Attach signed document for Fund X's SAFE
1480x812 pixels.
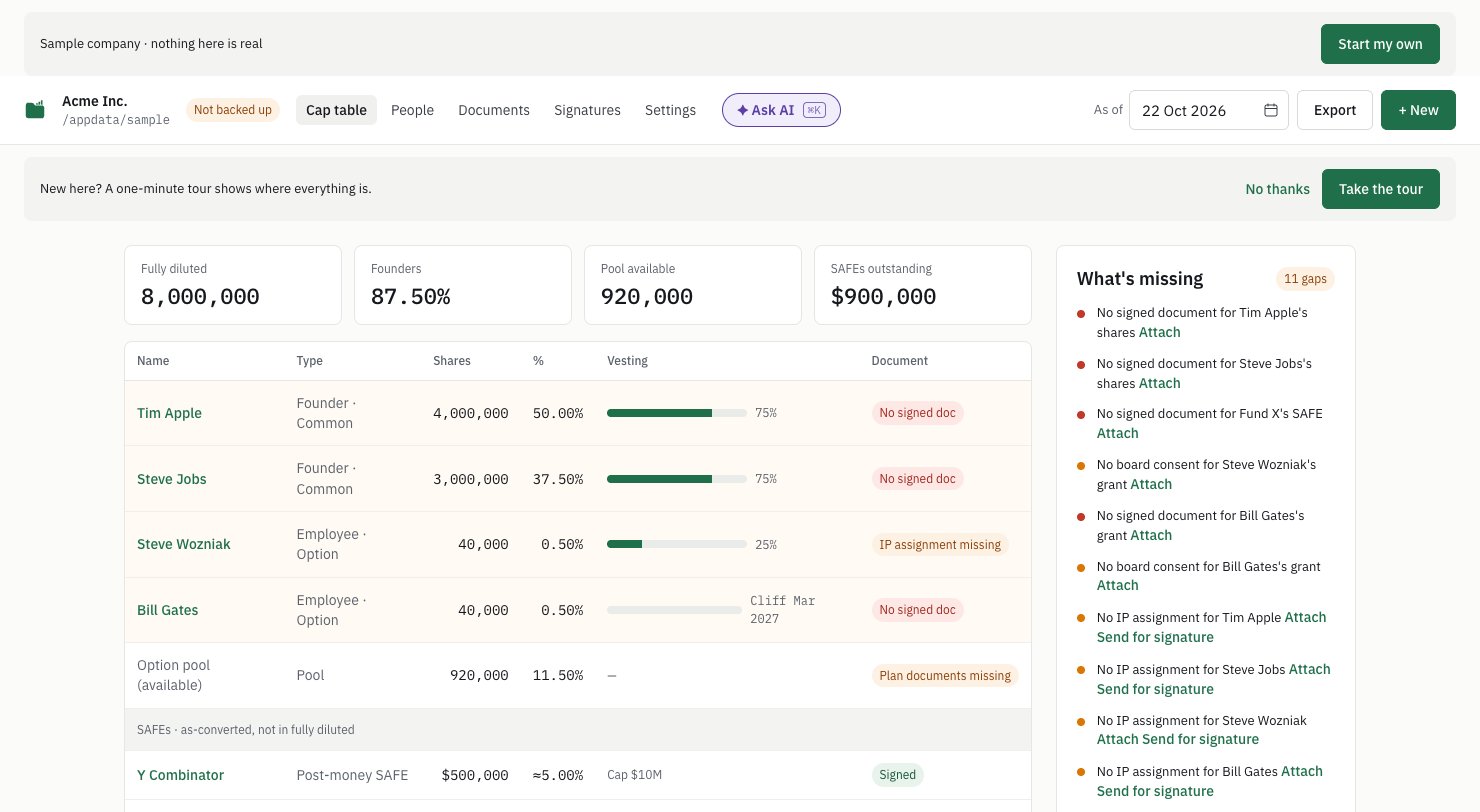point(1118,433)
